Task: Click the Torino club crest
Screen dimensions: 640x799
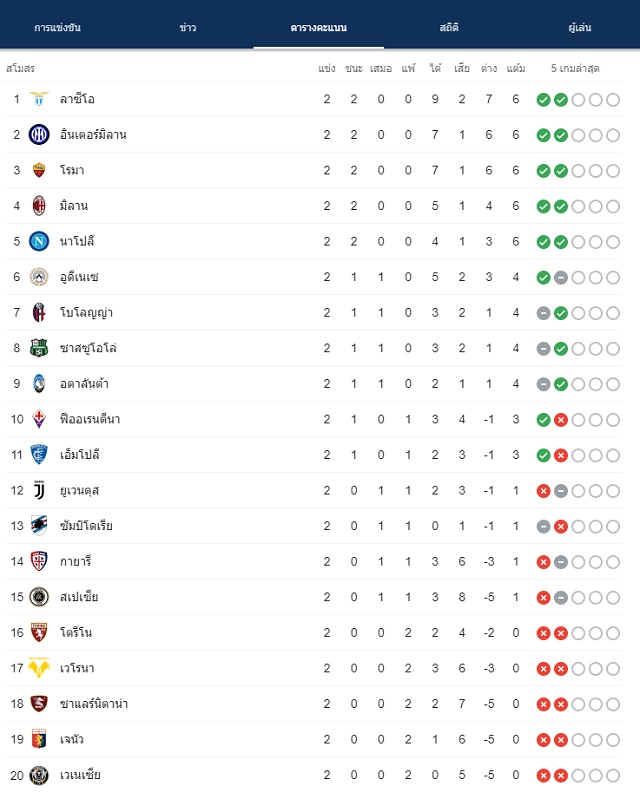Action: coord(39,633)
